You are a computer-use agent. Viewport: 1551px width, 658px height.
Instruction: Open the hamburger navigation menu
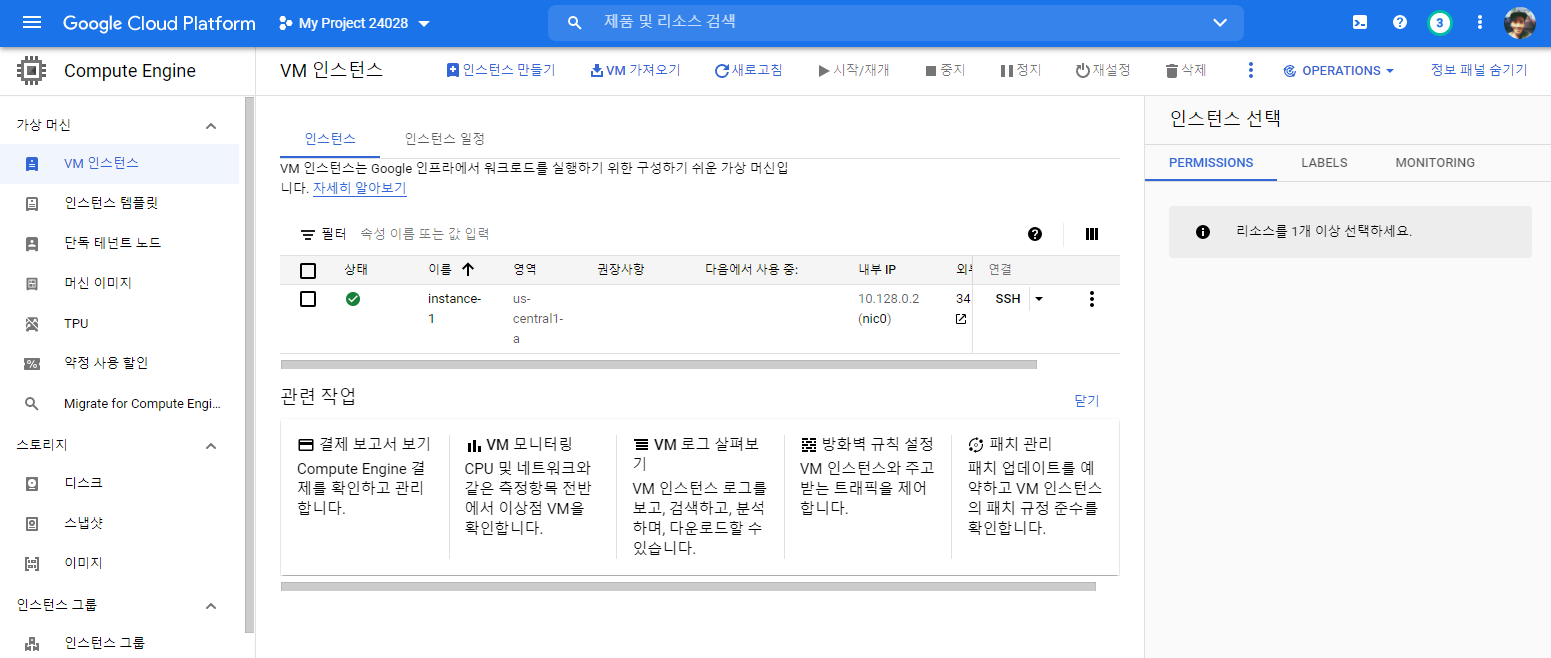32,22
